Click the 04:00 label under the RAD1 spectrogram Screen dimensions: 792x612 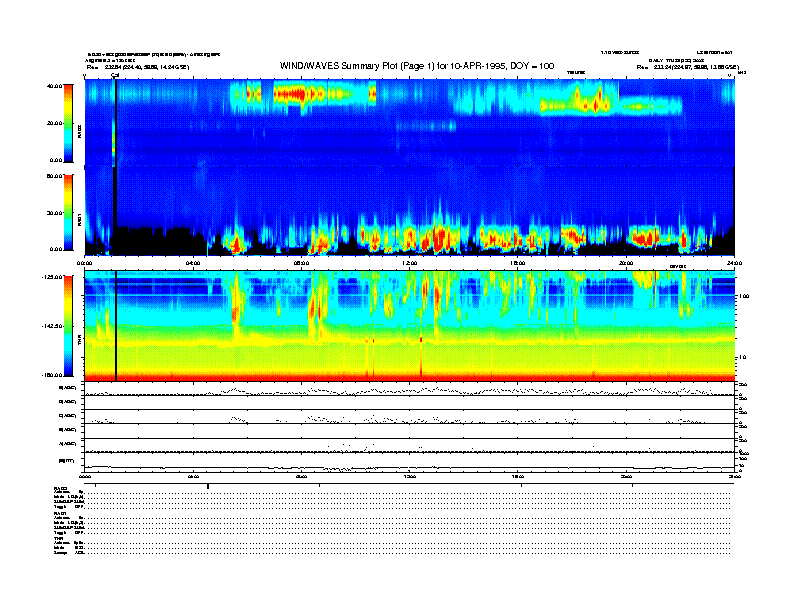(x=193, y=263)
